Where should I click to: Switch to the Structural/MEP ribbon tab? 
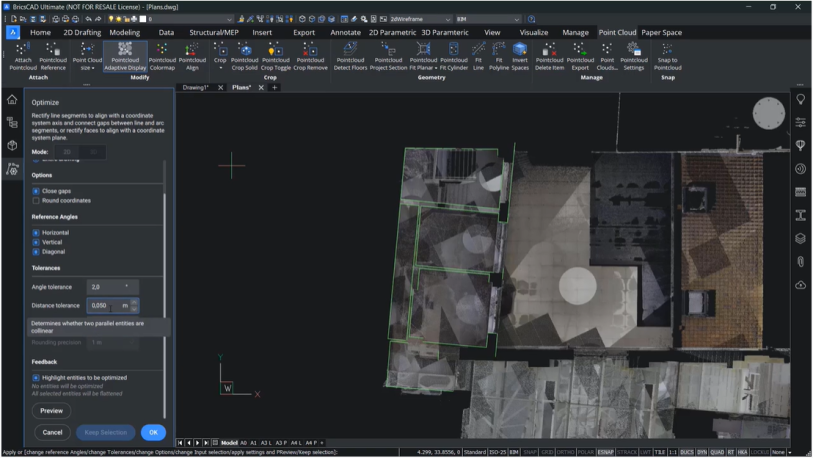pyautogui.click(x=214, y=33)
